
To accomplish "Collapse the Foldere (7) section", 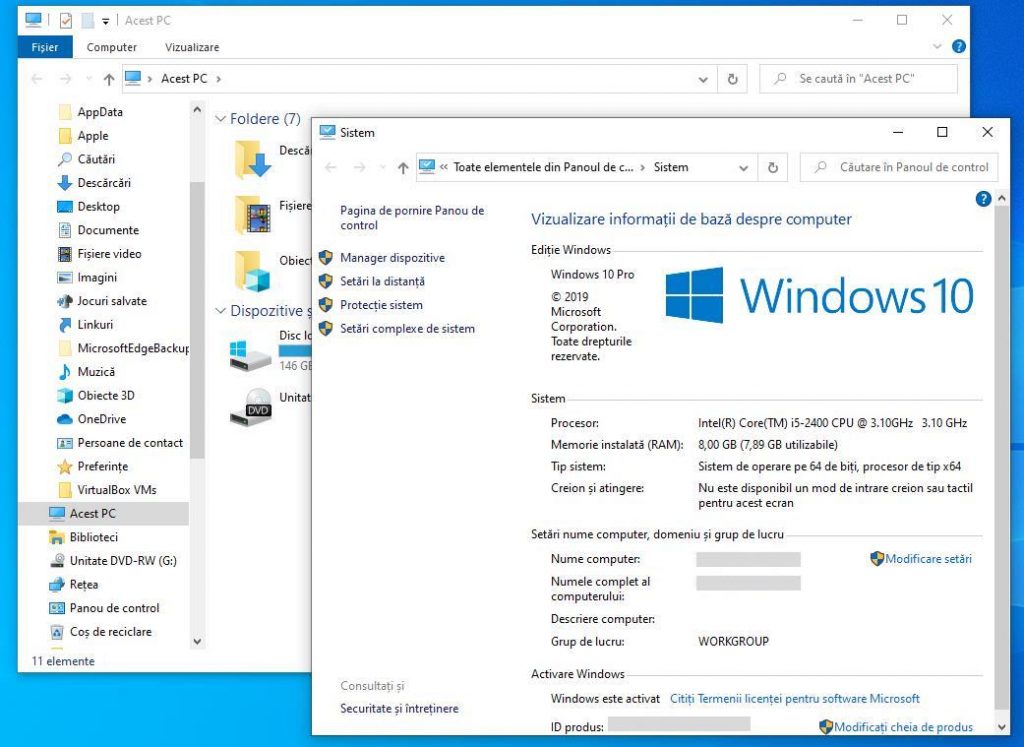I will coord(220,118).
